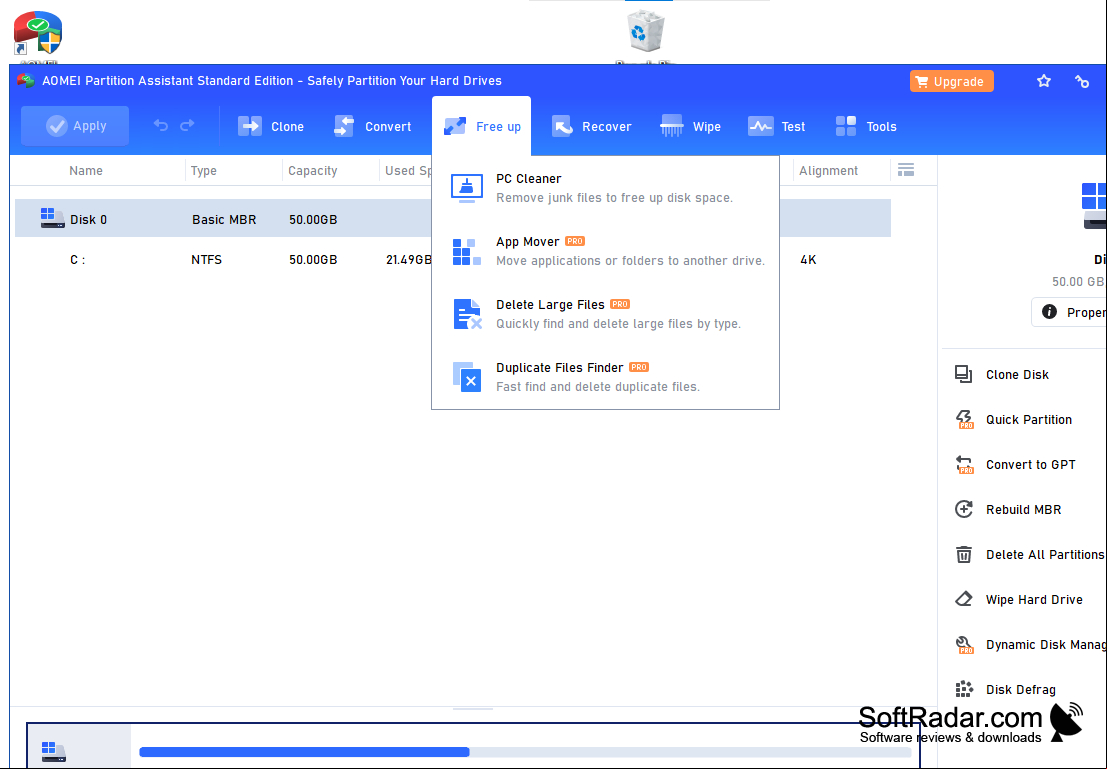This screenshot has width=1107, height=769.
Task: Click Disk Defrag option
Action: tap(1020, 690)
